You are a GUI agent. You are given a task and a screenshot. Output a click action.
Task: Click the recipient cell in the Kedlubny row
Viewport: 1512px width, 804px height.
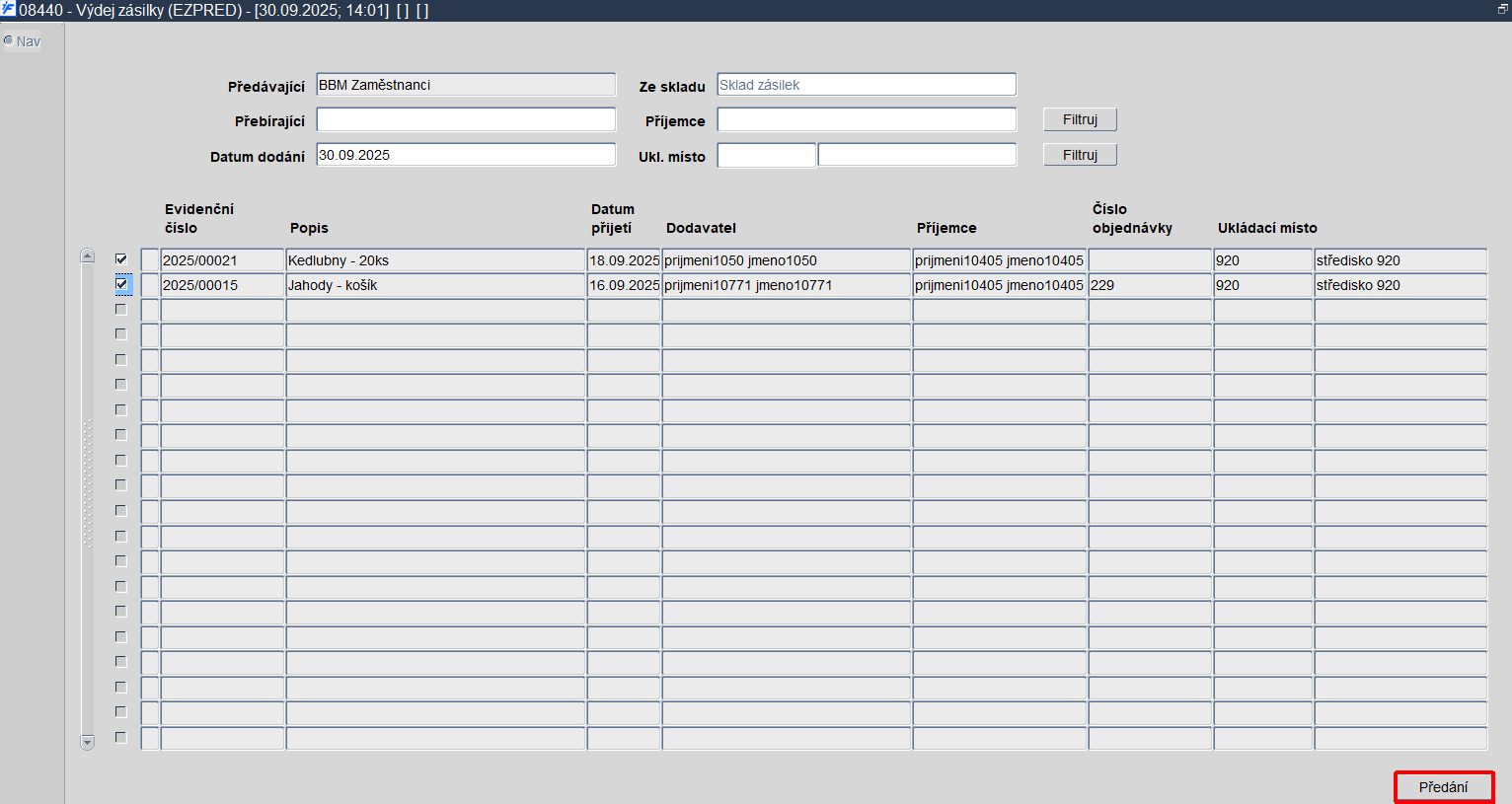1000,260
